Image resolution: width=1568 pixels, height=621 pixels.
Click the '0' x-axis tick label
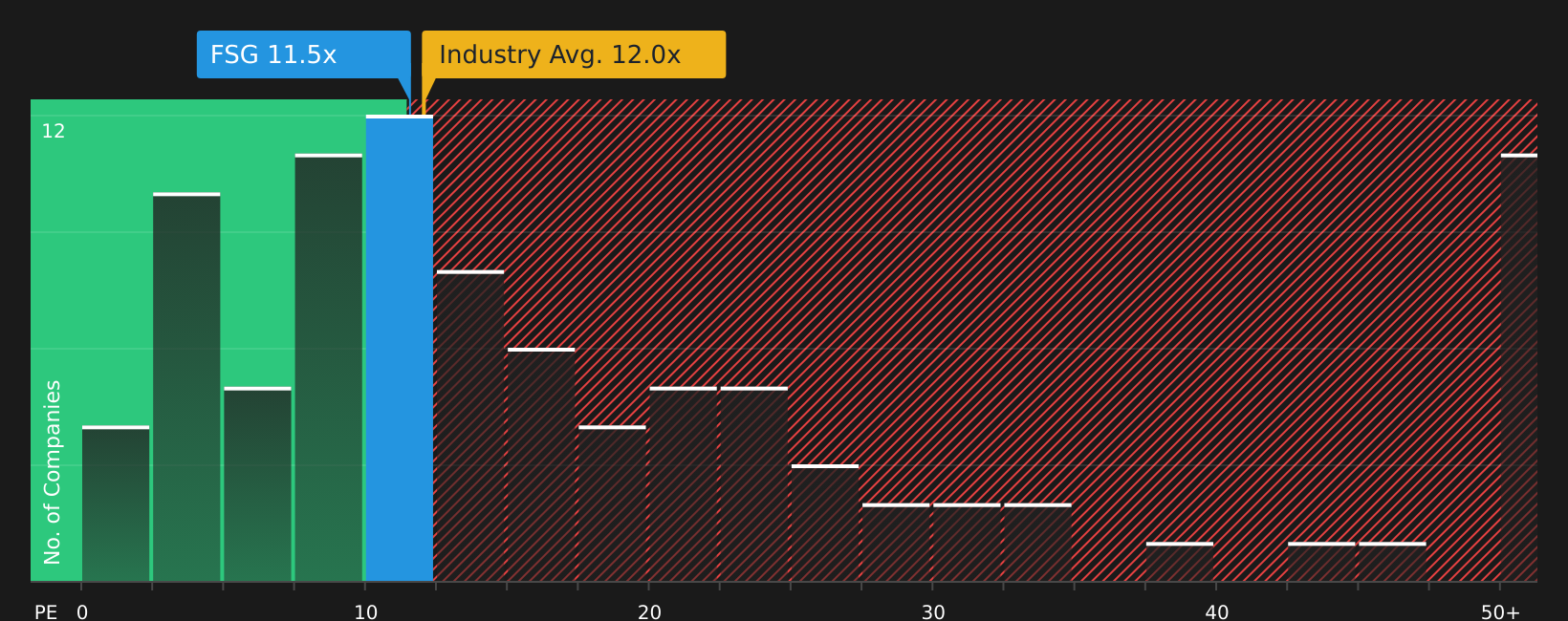pyautogui.click(x=82, y=612)
